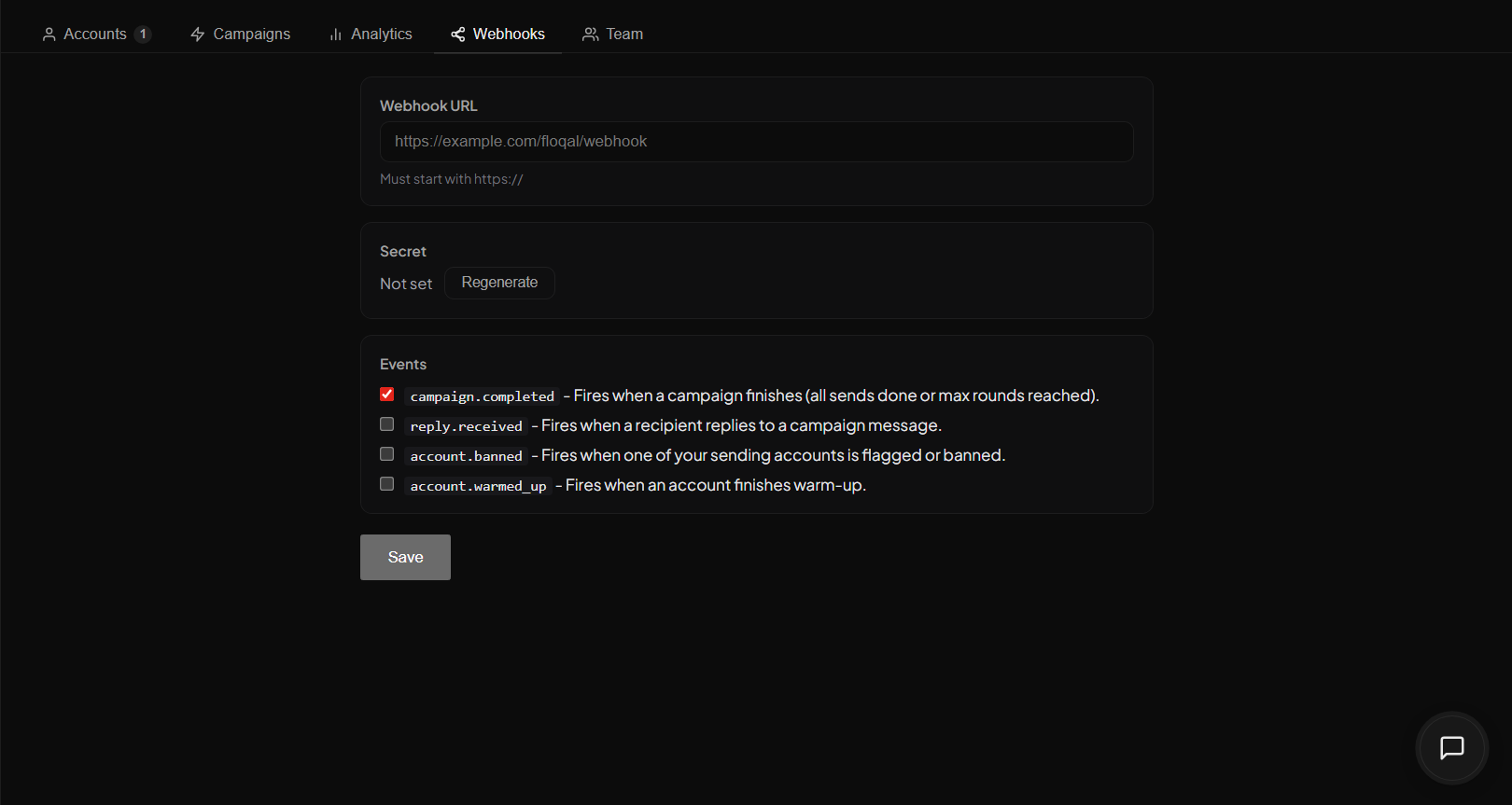
Task: Regenerate the webhook secret
Action: (499, 283)
